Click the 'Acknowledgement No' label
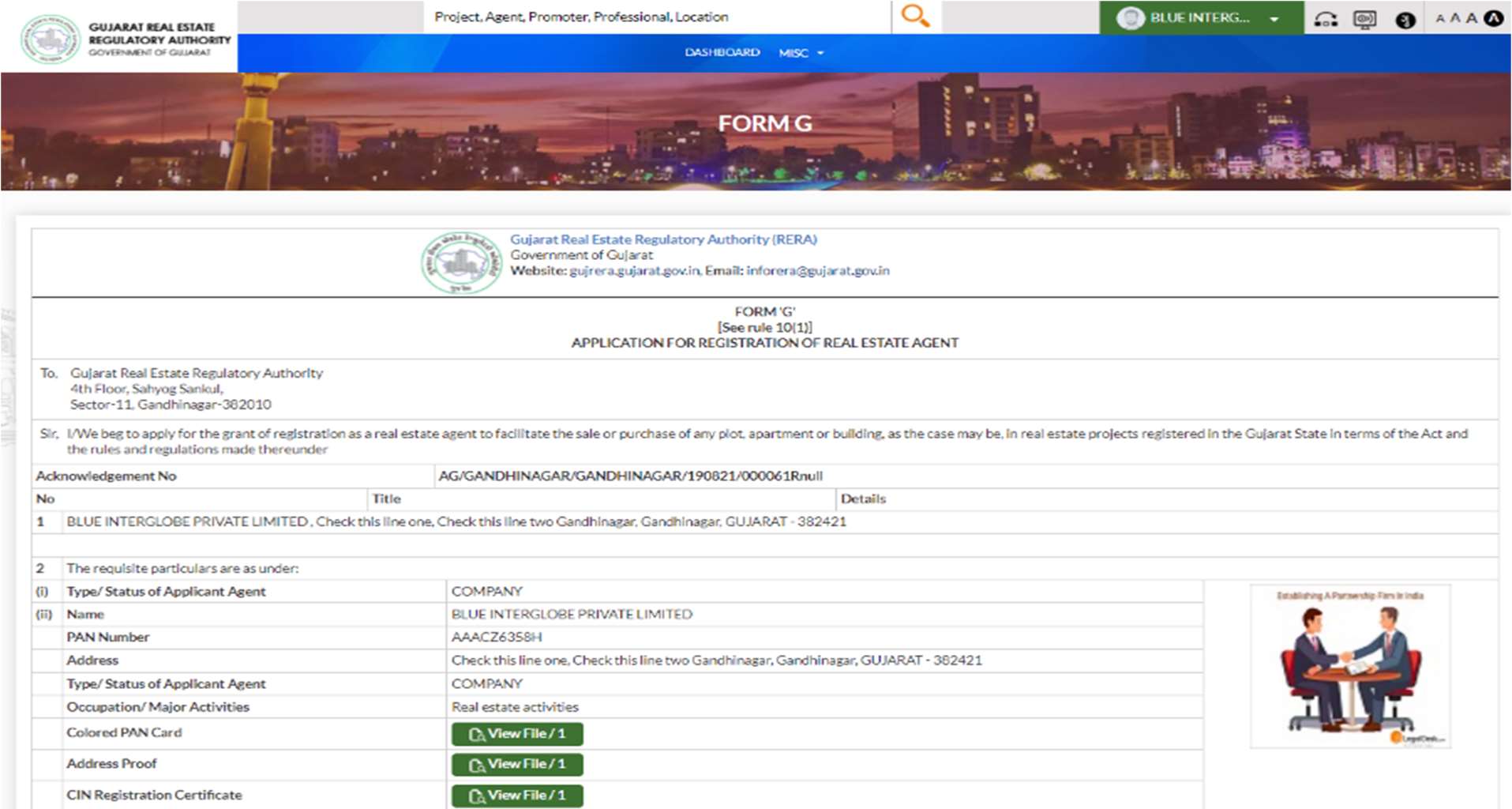Image resolution: width=1512 pixels, height=809 pixels. tap(106, 476)
